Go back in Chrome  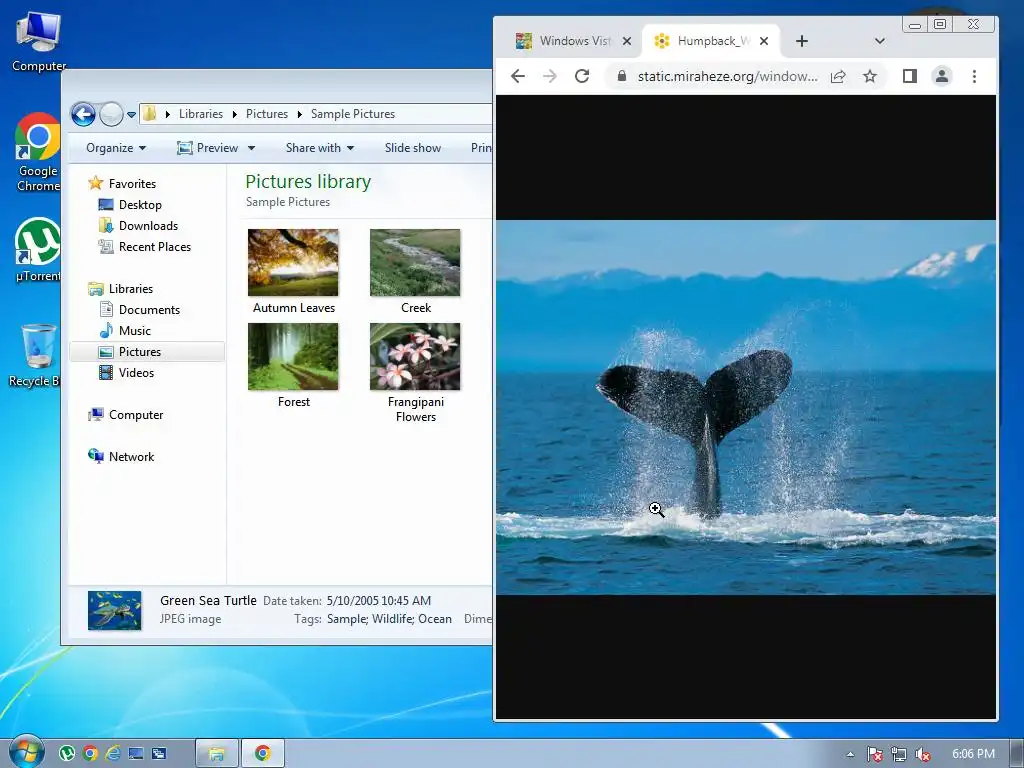point(518,76)
